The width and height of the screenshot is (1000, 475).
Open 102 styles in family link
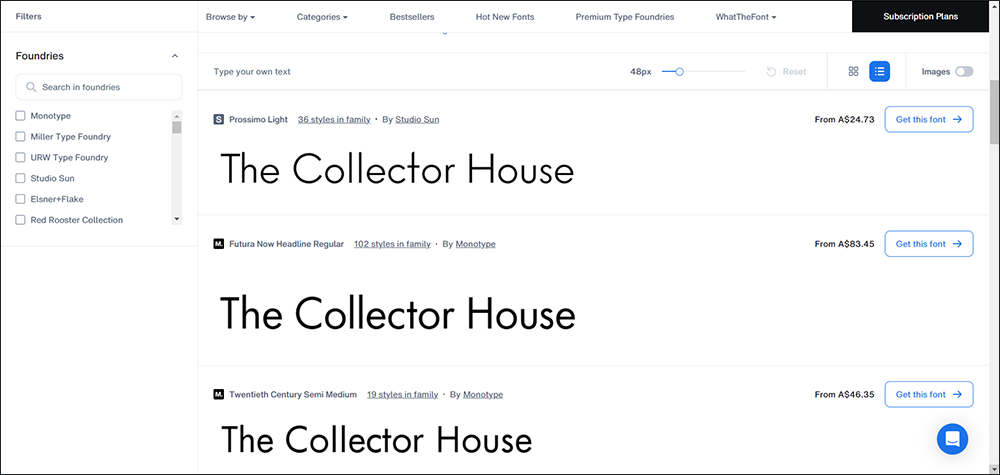392,244
